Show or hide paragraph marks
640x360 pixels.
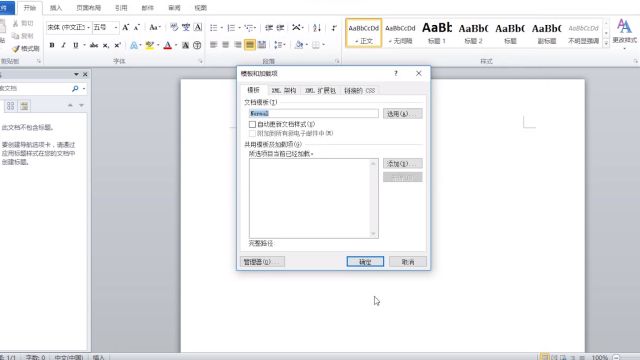click(334, 28)
